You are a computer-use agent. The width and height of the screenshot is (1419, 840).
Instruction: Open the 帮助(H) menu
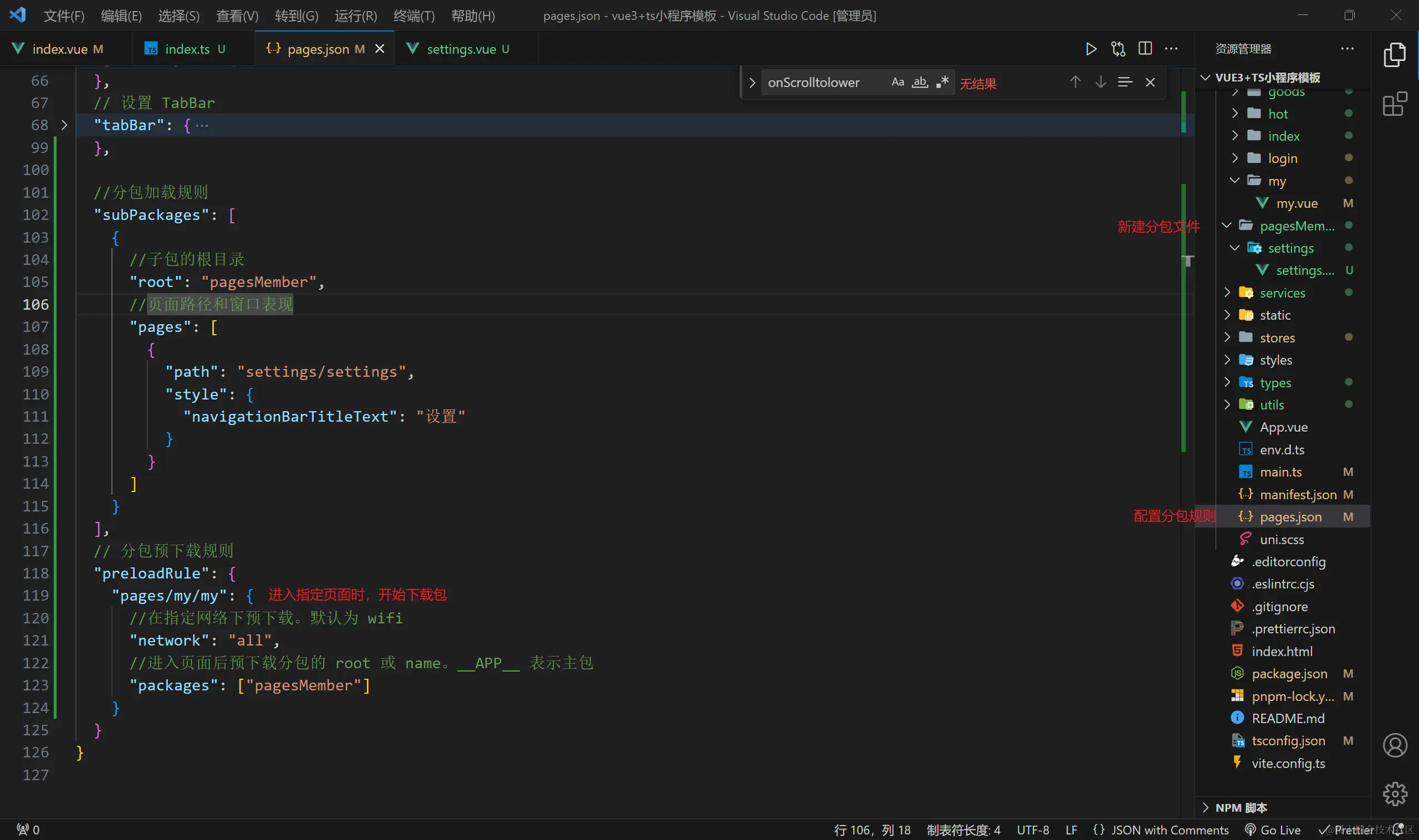(x=473, y=16)
